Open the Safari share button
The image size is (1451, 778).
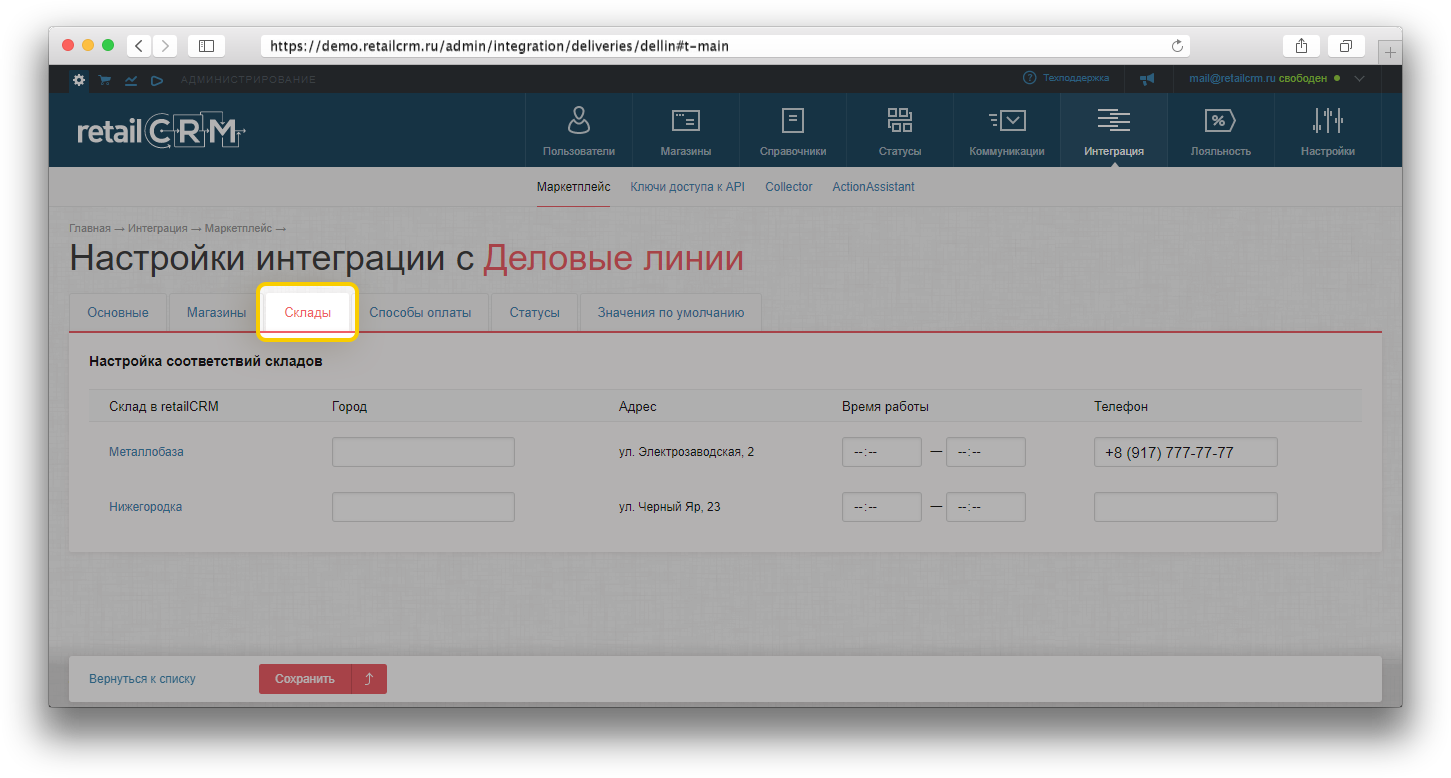(x=1301, y=46)
